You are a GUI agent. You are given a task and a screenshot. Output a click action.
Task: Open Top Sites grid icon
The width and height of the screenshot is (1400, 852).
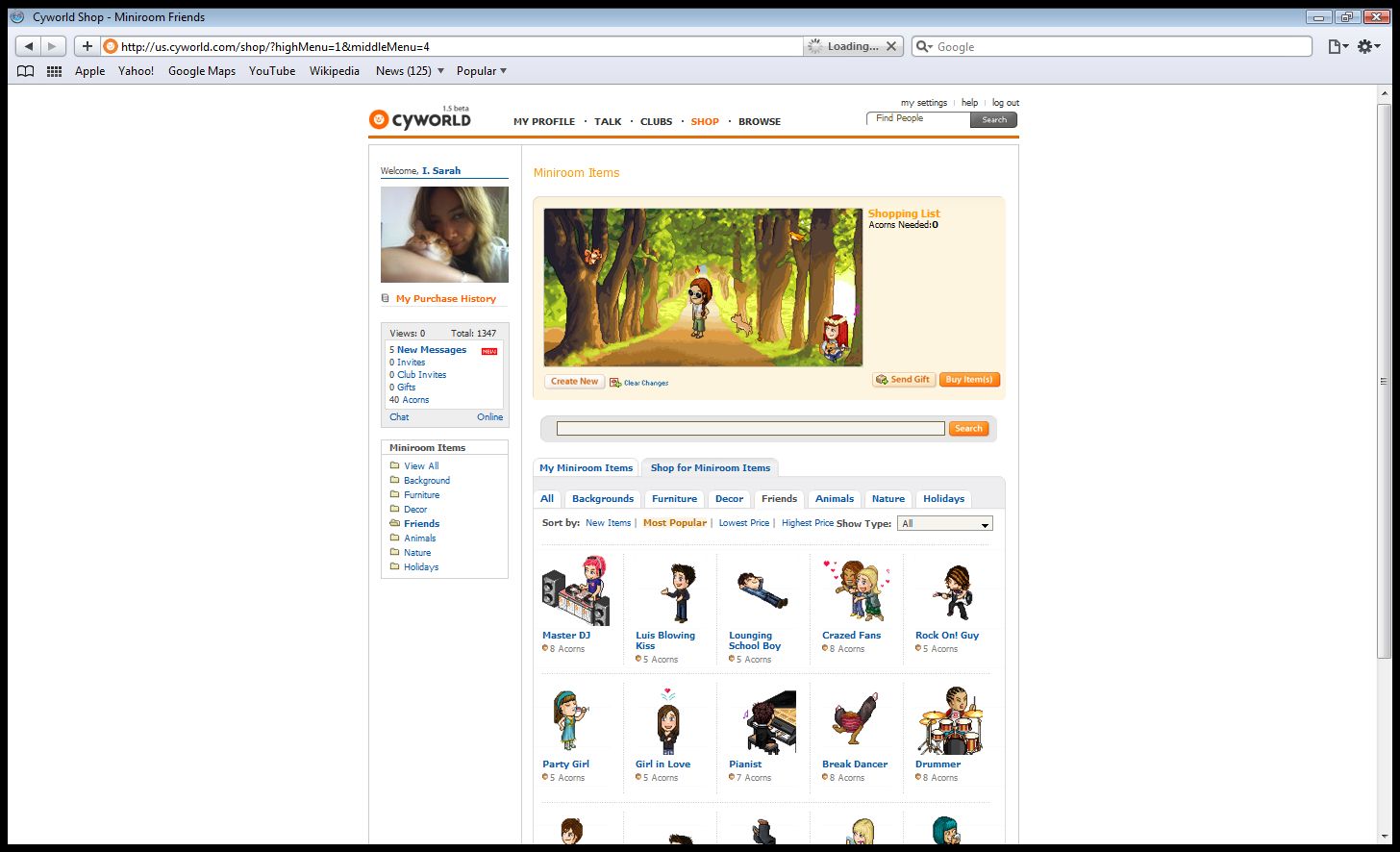[x=54, y=71]
